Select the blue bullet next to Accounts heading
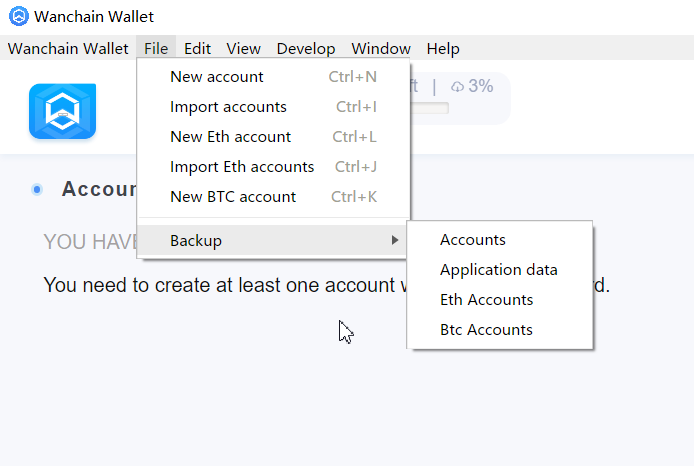The height and width of the screenshot is (466, 694). point(37,190)
